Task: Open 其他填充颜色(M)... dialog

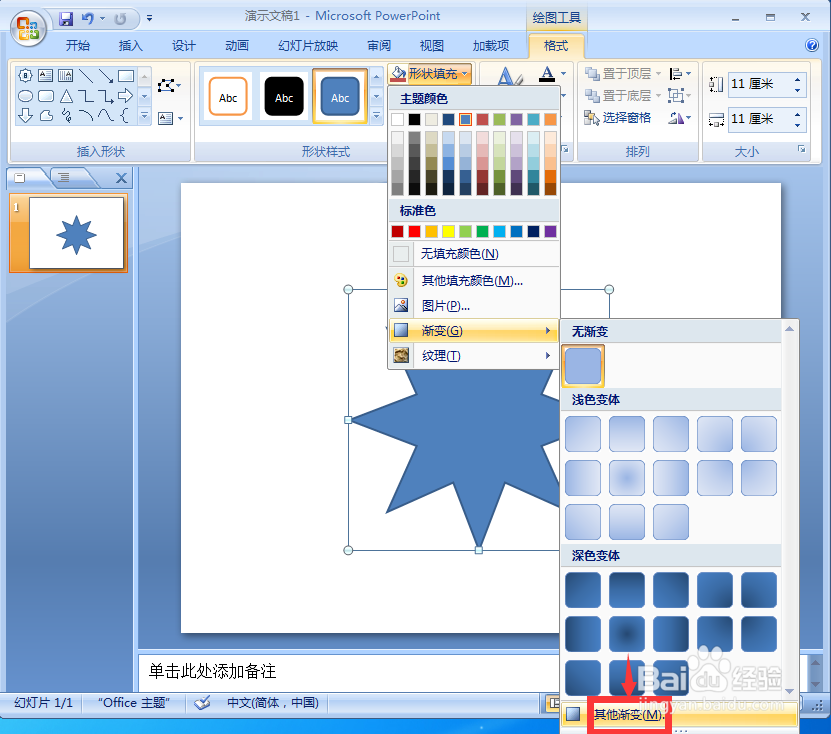Action: [474, 280]
